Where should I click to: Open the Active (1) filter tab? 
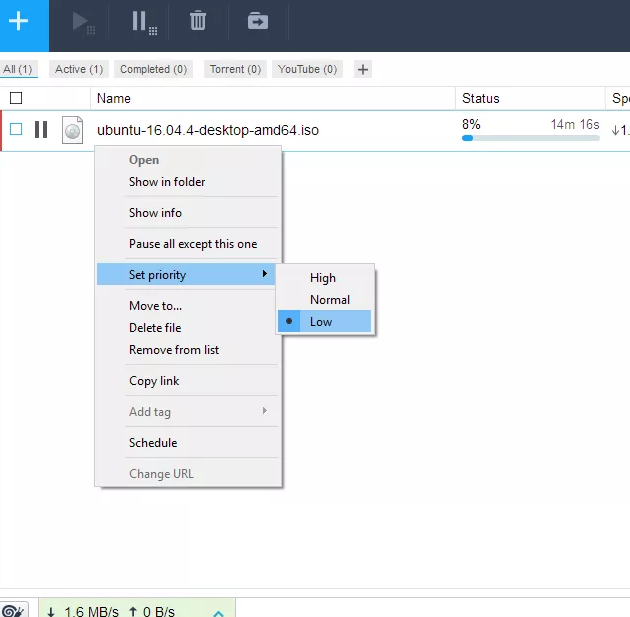tap(79, 69)
